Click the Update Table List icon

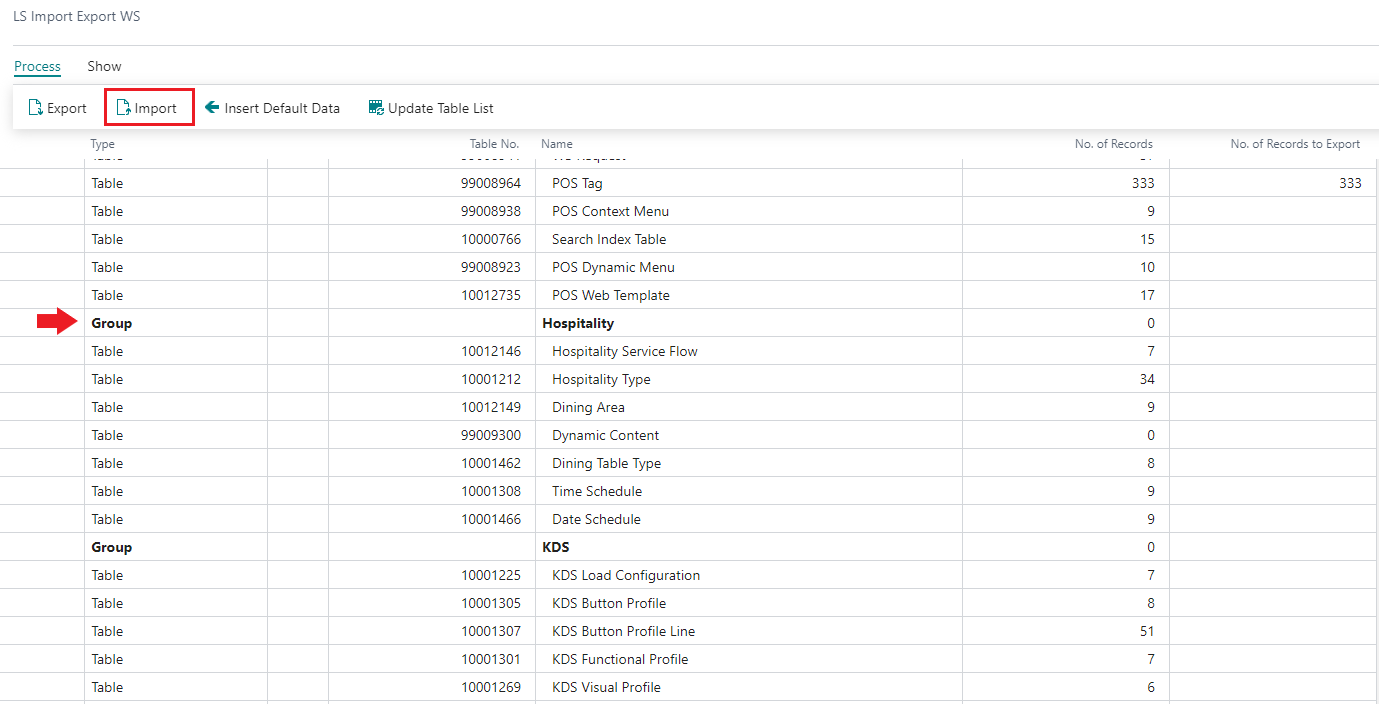[376, 108]
